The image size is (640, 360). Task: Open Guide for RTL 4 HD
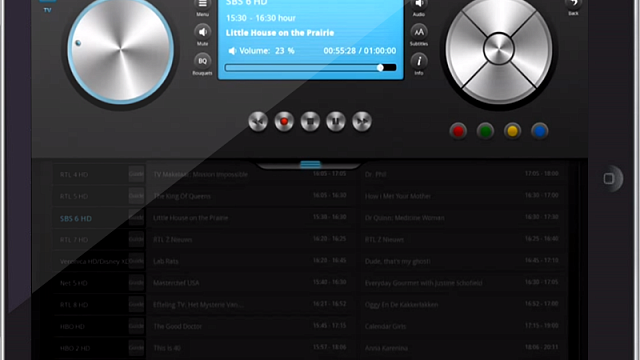click(x=136, y=174)
